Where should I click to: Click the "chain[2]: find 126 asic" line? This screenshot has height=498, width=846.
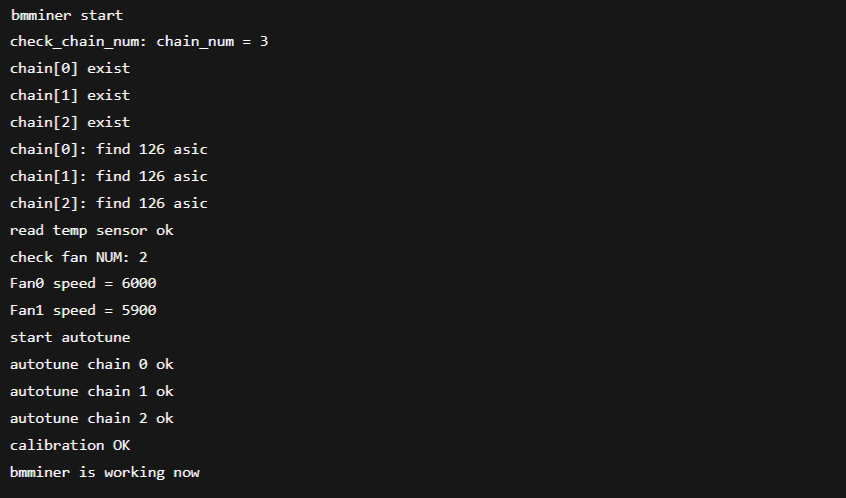(x=109, y=203)
